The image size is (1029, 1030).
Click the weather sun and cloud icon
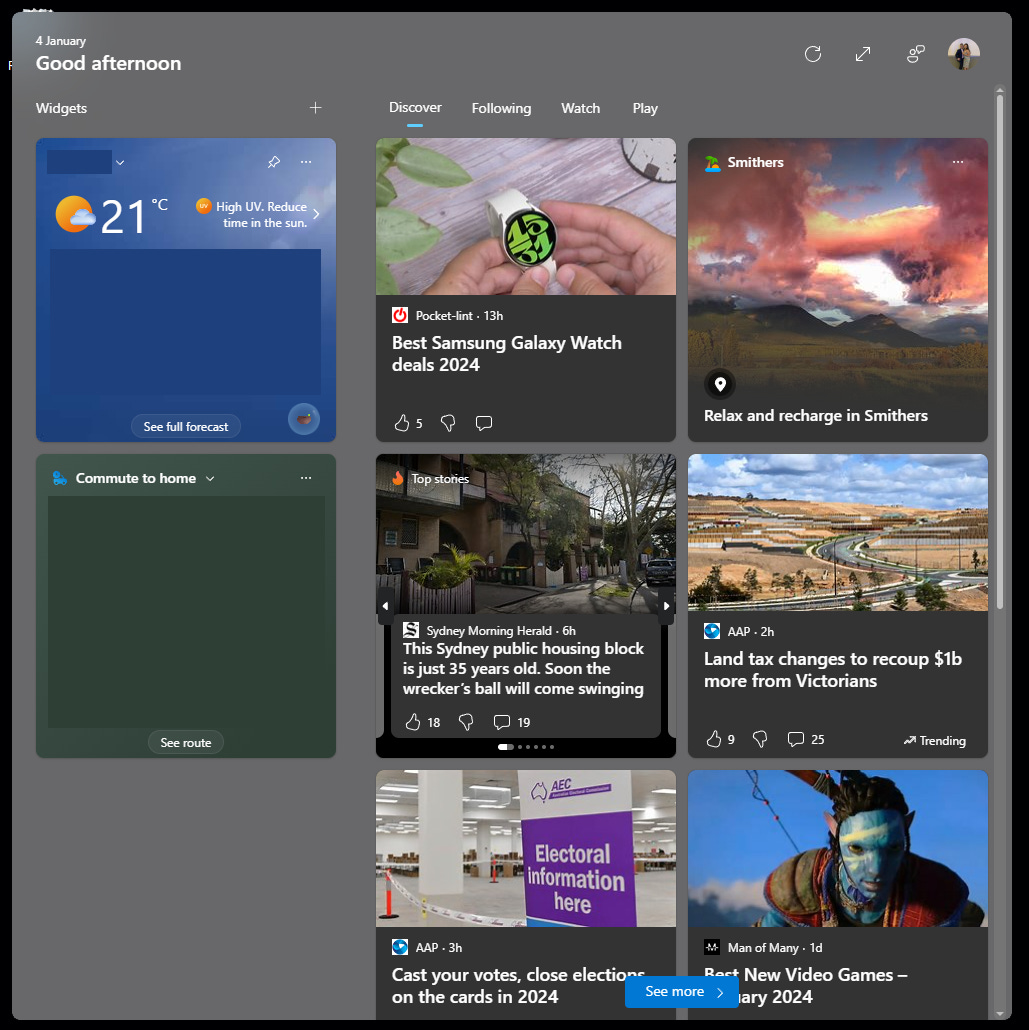coord(74,214)
